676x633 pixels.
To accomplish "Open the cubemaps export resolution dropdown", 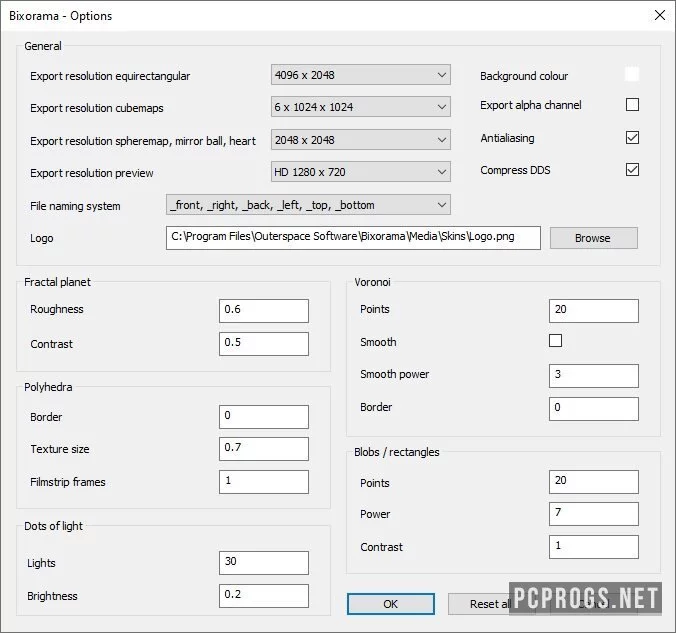I will point(361,107).
